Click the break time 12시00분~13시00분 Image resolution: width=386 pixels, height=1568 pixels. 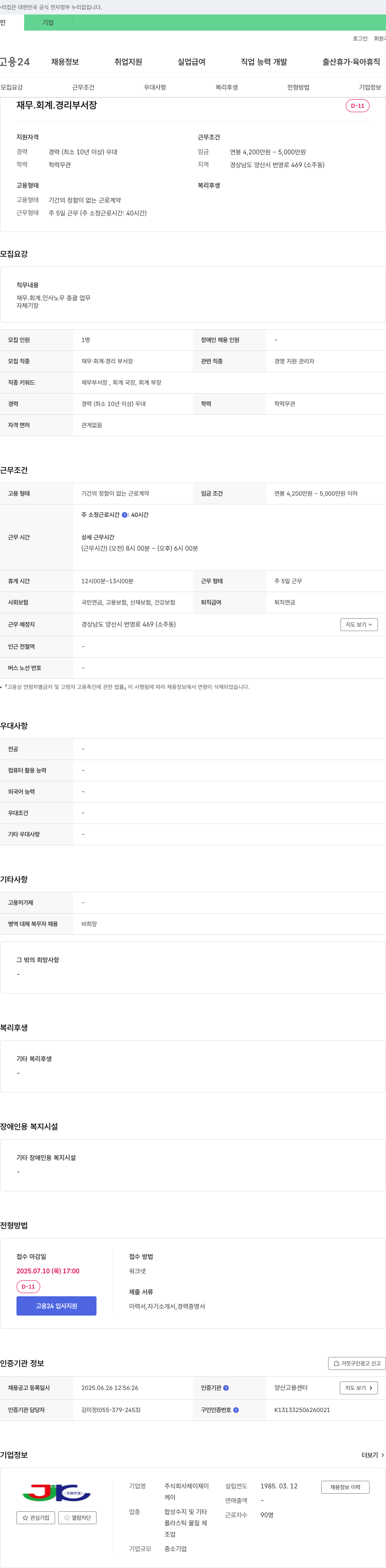[107, 581]
